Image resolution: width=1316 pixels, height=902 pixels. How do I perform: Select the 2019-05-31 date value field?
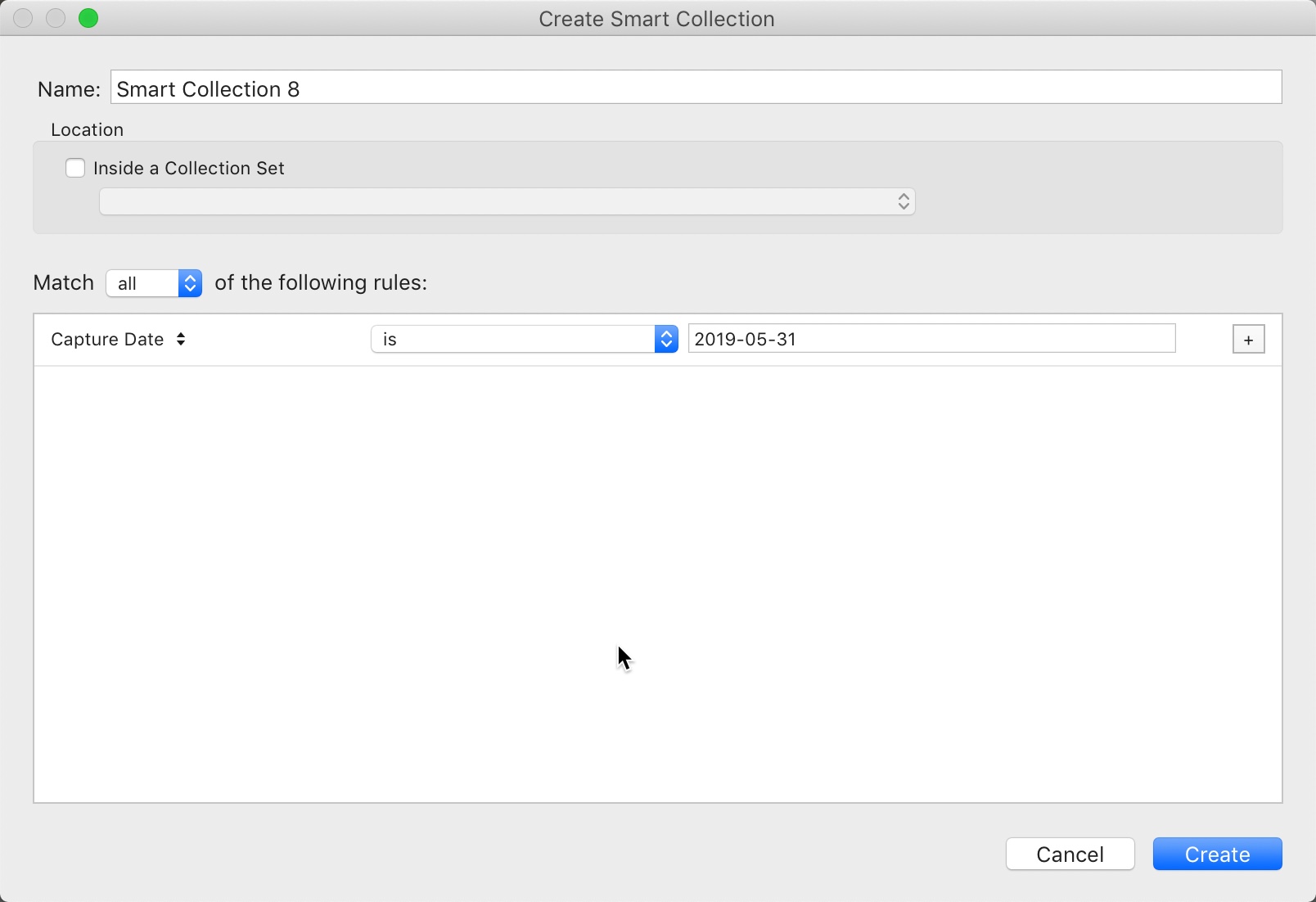coord(931,339)
